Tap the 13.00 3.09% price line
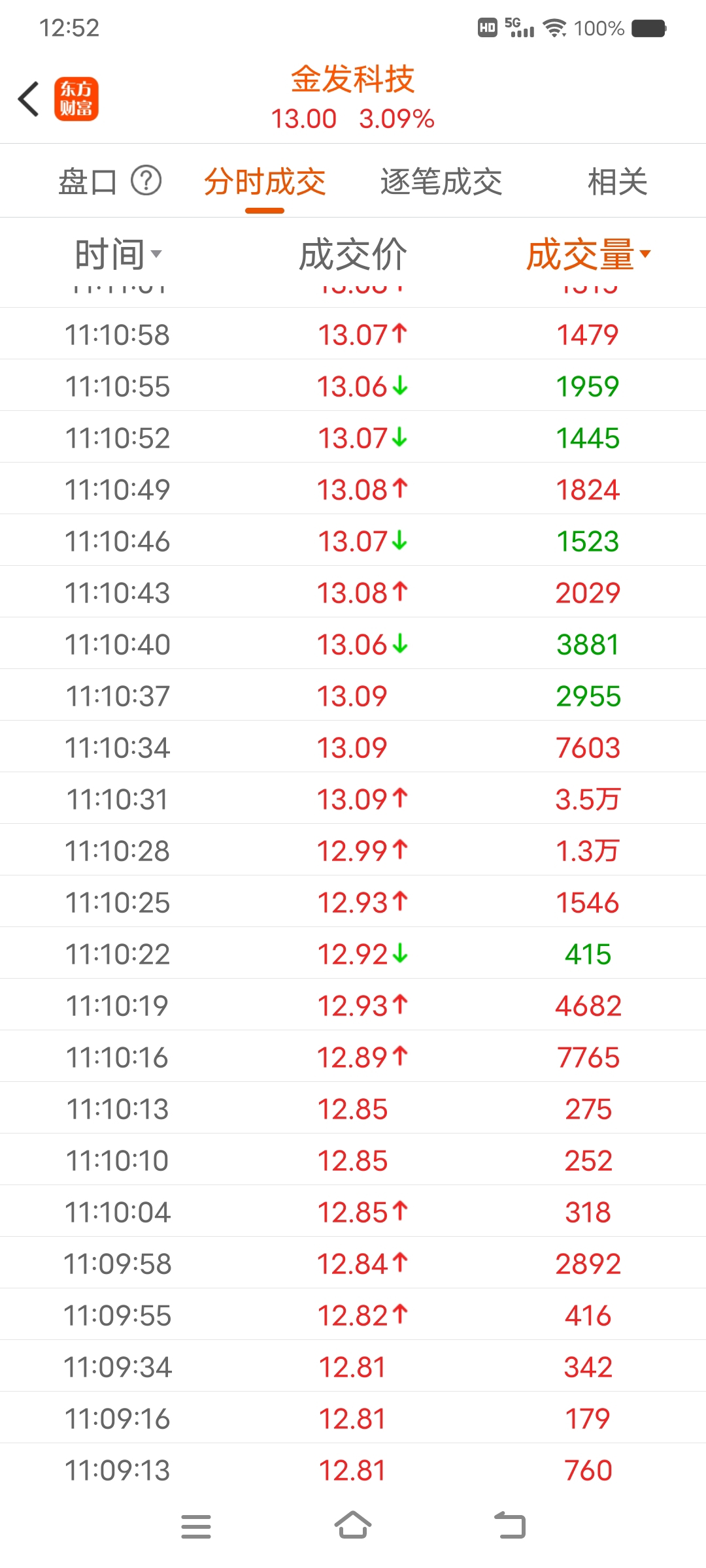The image size is (706, 1568). pyautogui.click(x=353, y=119)
